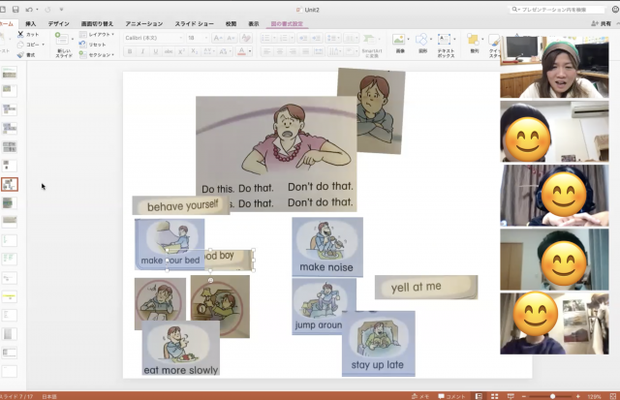Click the increase indent icon

click(x=316, y=38)
